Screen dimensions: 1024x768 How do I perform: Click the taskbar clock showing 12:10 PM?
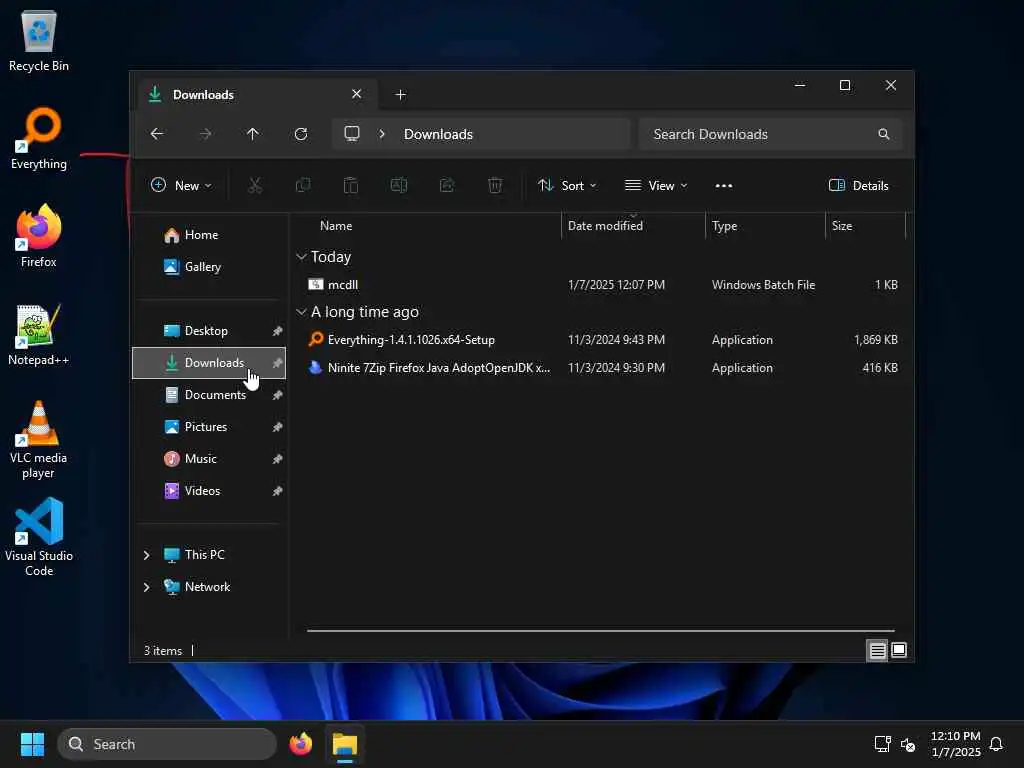955,744
